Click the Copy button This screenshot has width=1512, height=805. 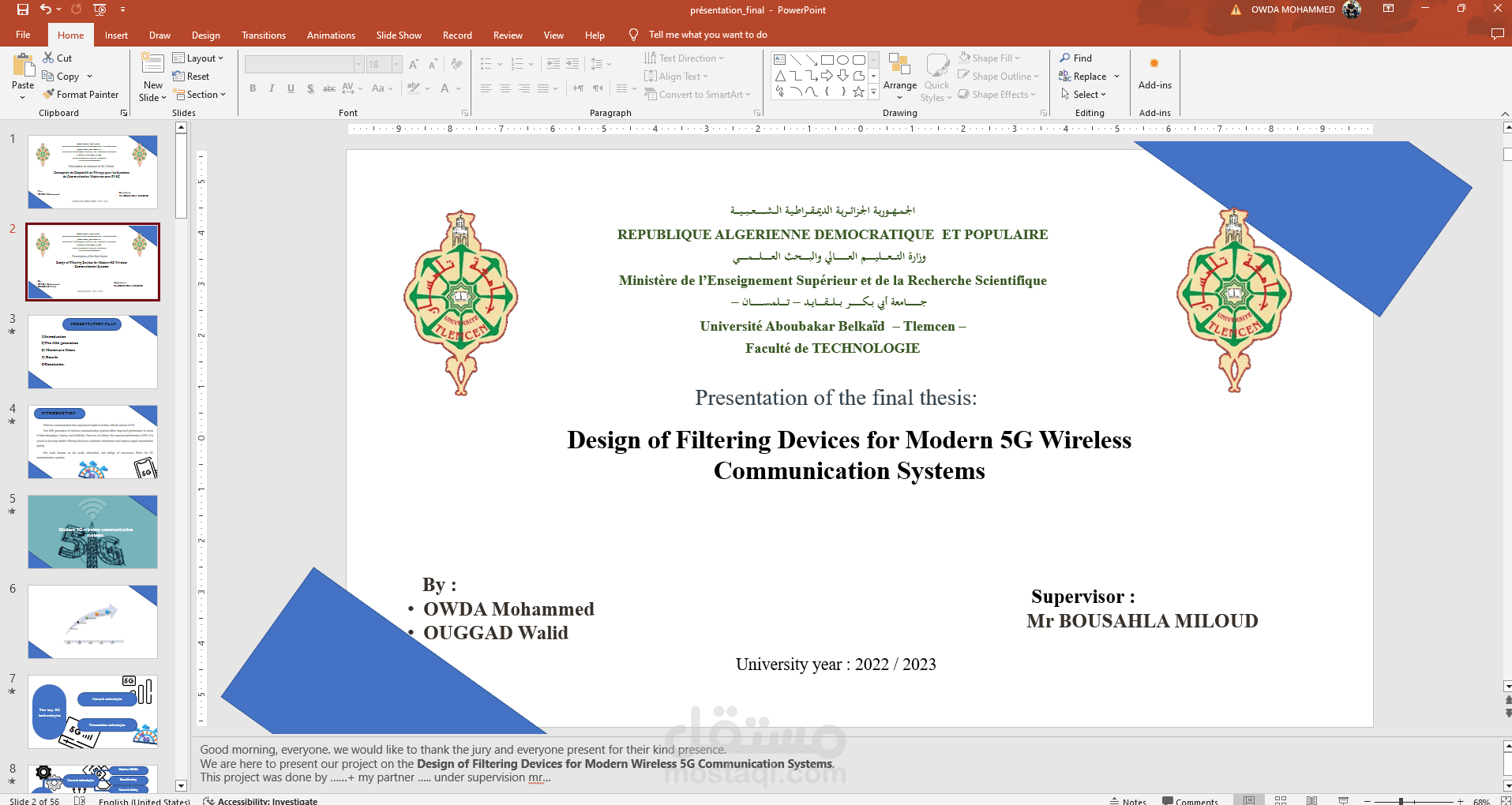62,76
